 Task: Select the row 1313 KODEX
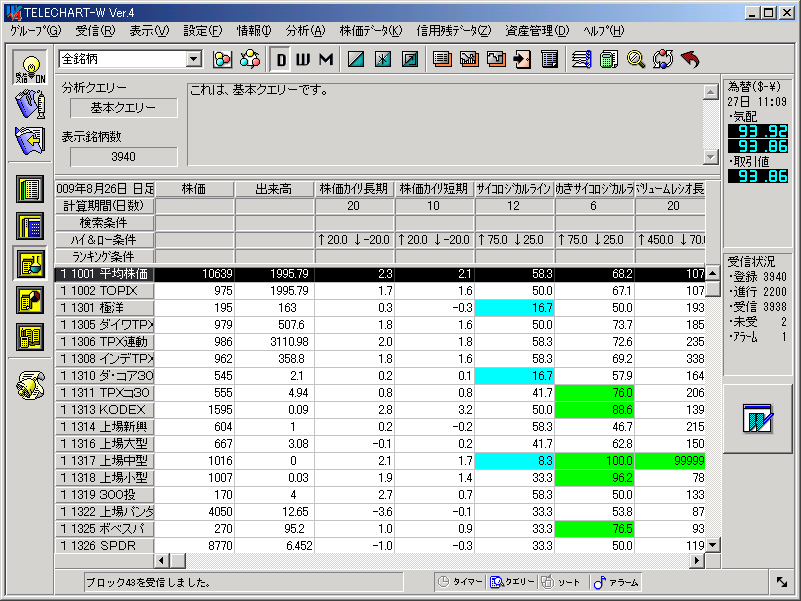click(380, 410)
